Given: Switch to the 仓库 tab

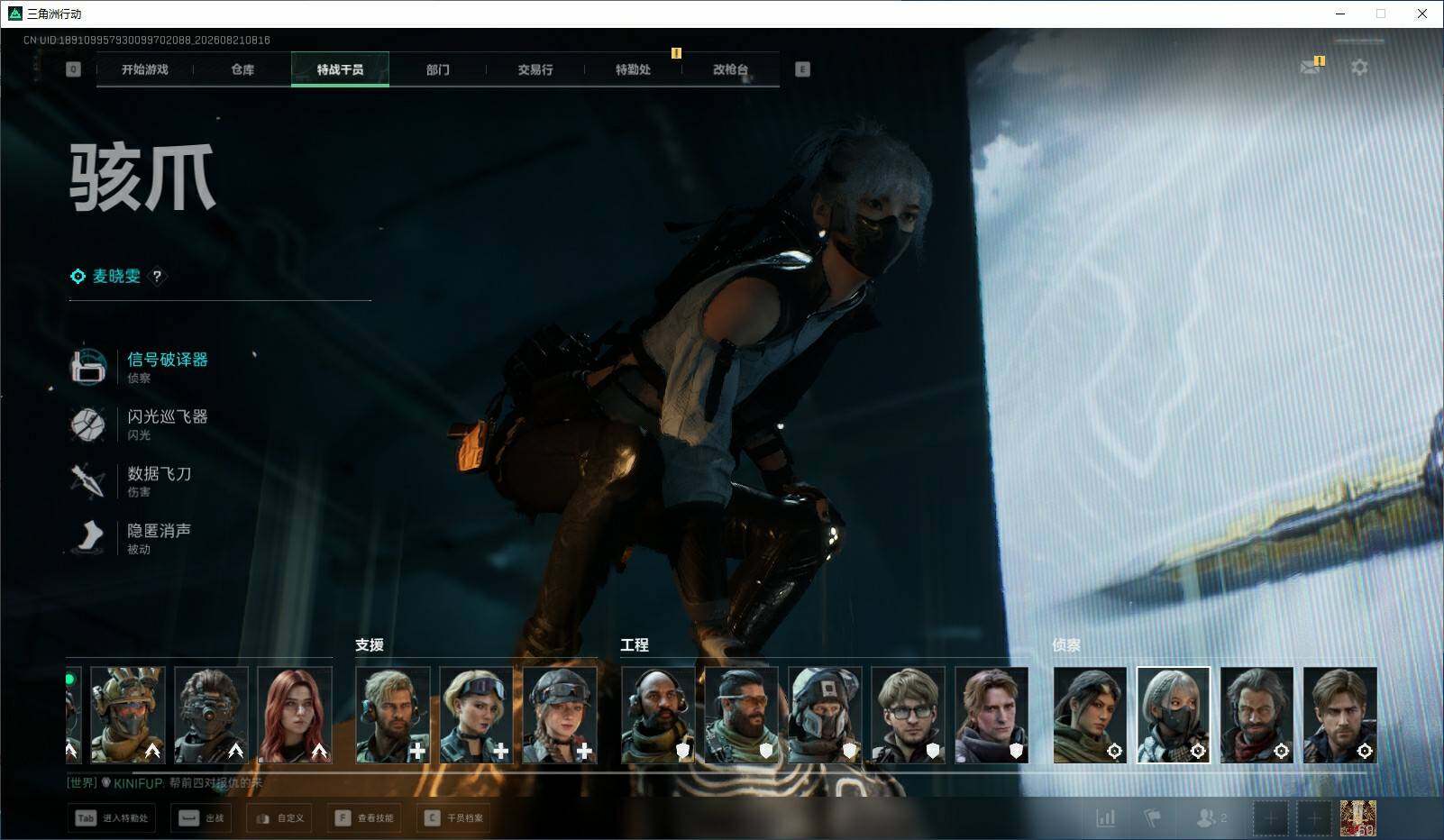Looking at the screenshot, I should point(242,69).
